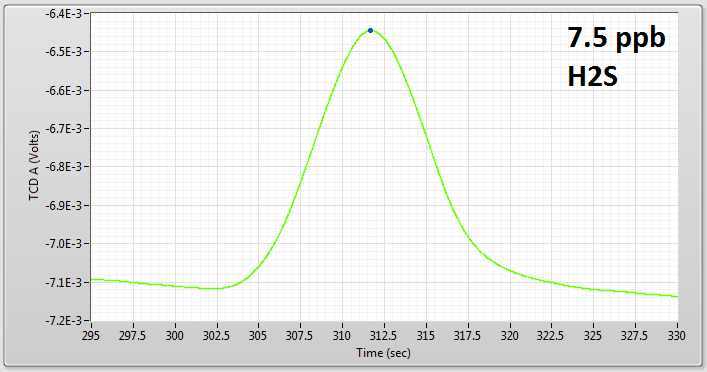The width and height of the screenshot is (707, 372).
Task: Click the -7.1E-3 voltage tick label
Action: coord(63,283)
